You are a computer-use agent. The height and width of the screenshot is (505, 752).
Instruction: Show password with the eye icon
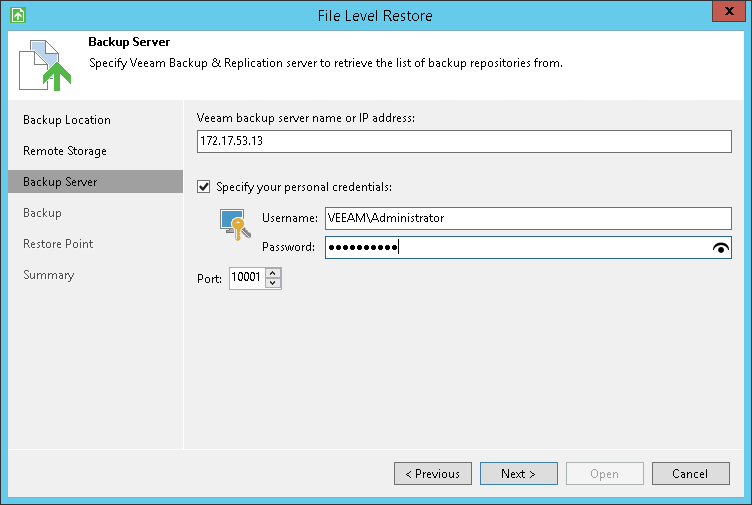722,248
